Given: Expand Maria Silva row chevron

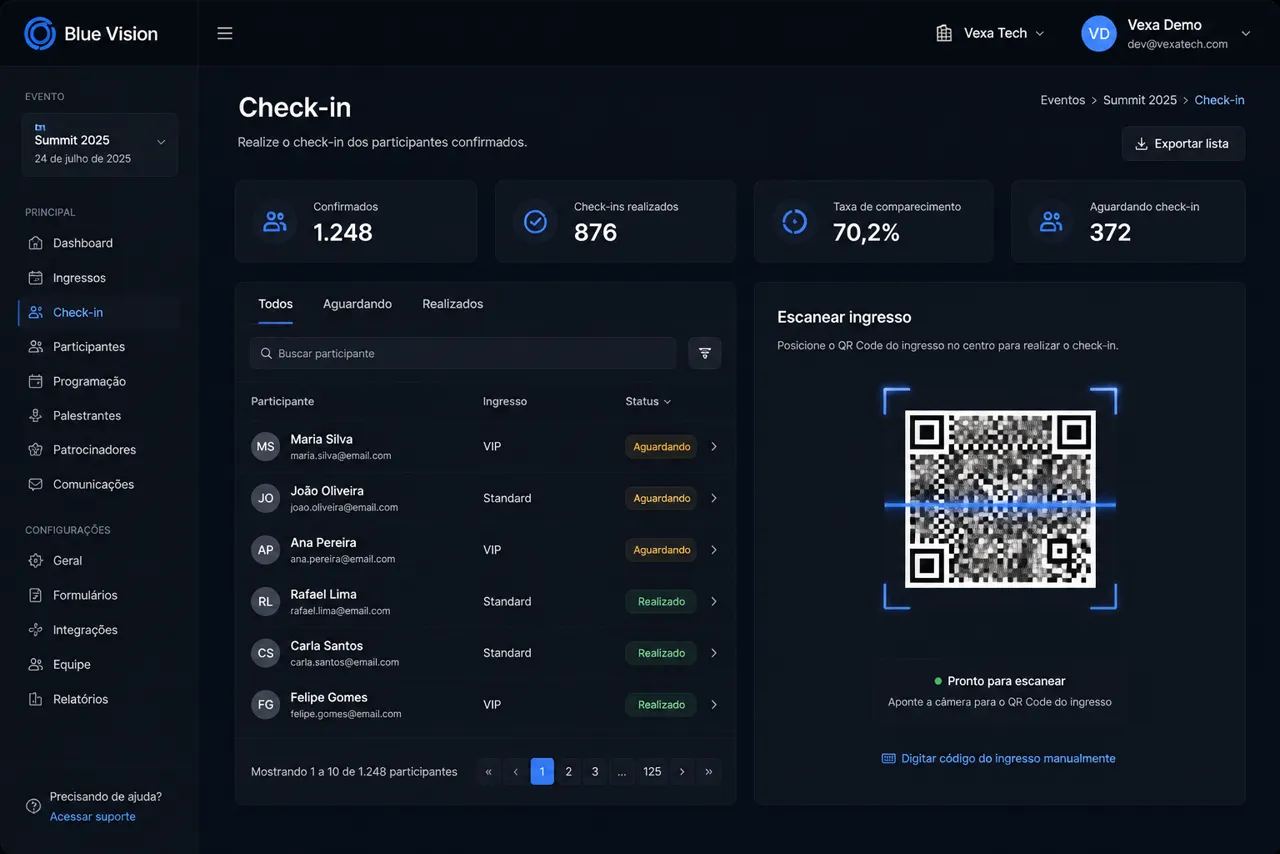Looking at the screenshot, I should (714, 447).
